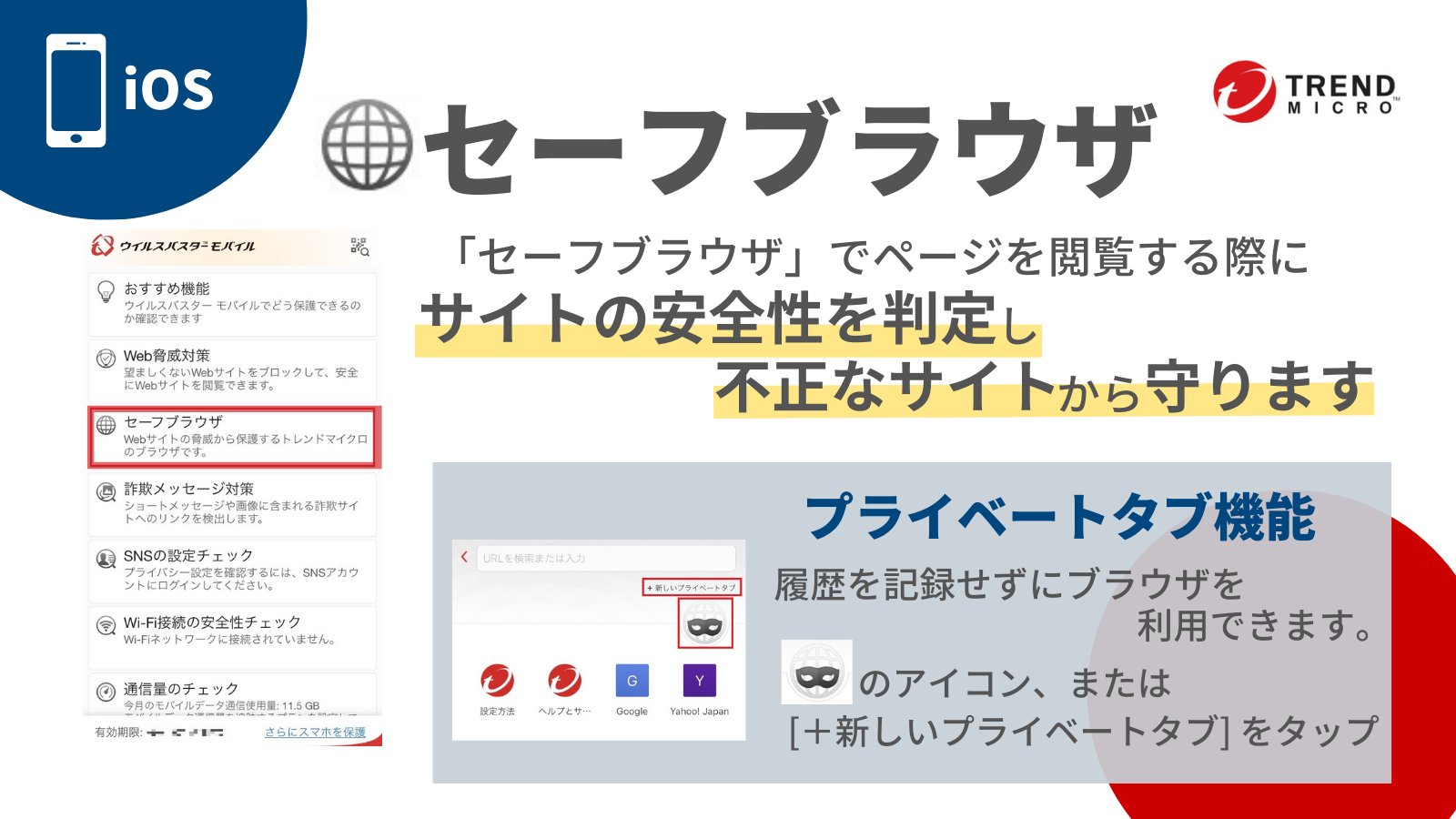Click the 履歴を記録せずにブラウザを text line

1008,585
